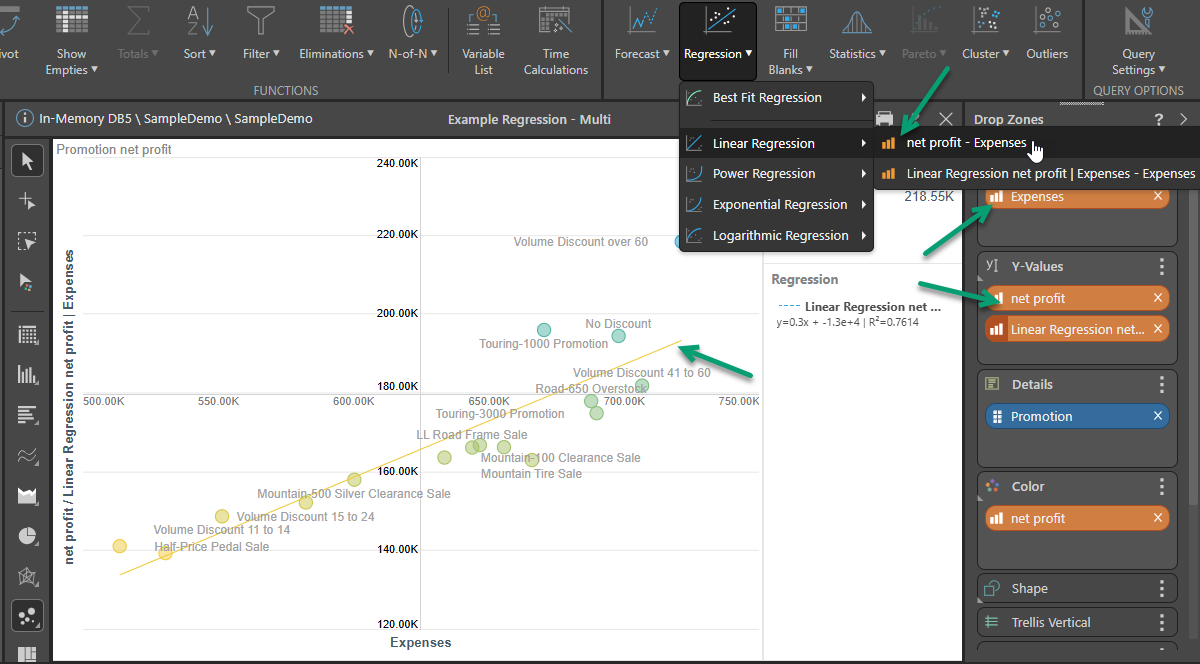
Task: Select Exponential Regression menu item
Action: 776,205
